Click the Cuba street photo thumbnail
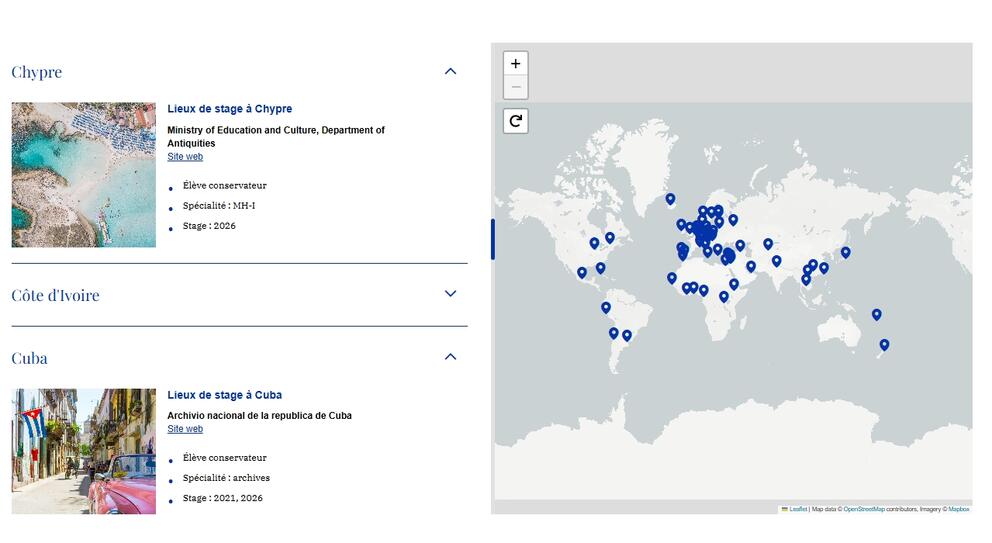Image resolution: width=992 pixels, height=543 pixels. point(84,451)
